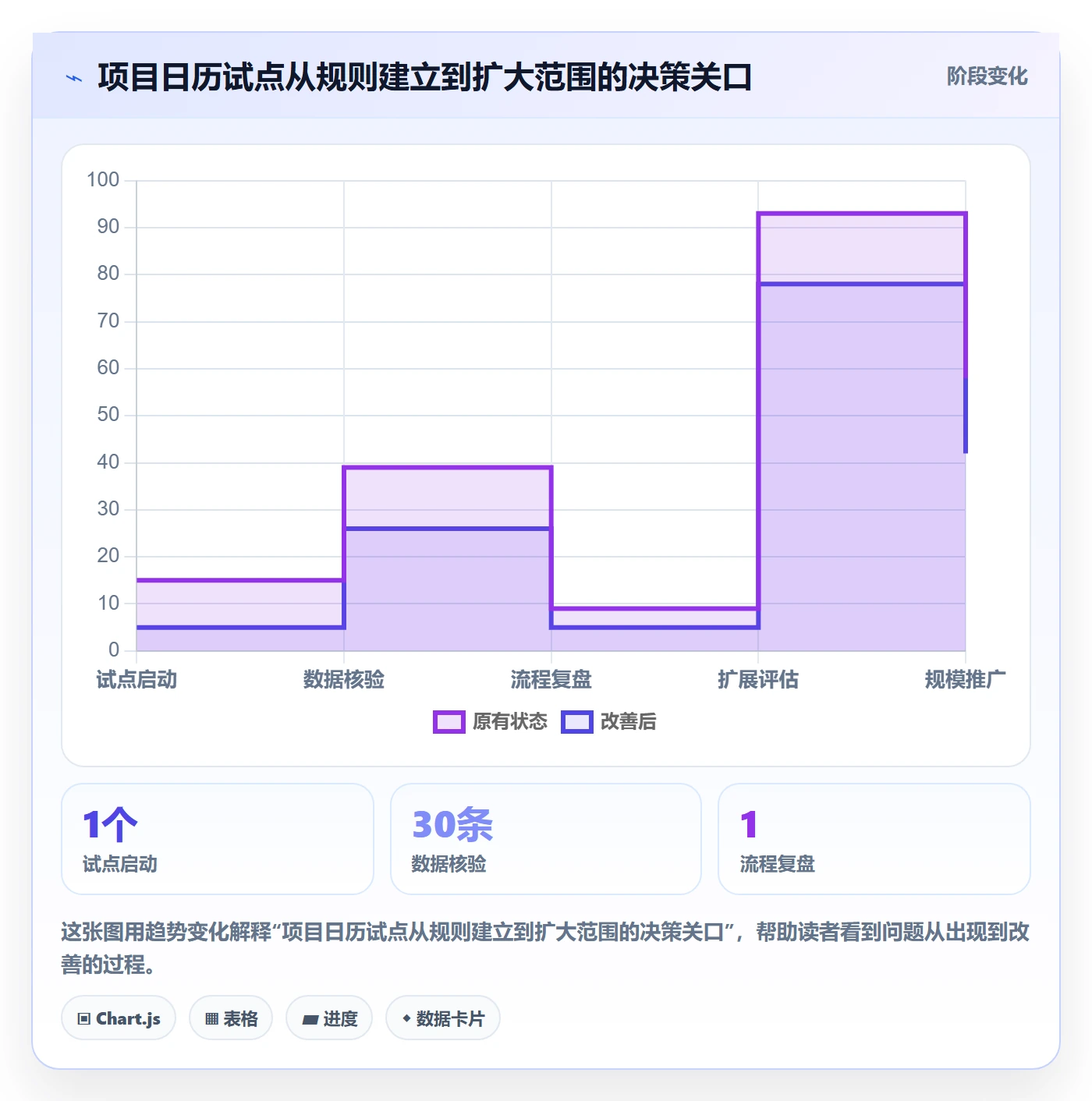1092x1101 pixels.
Task: Select the Chart.js tag chip
Action: (119, 1018)
